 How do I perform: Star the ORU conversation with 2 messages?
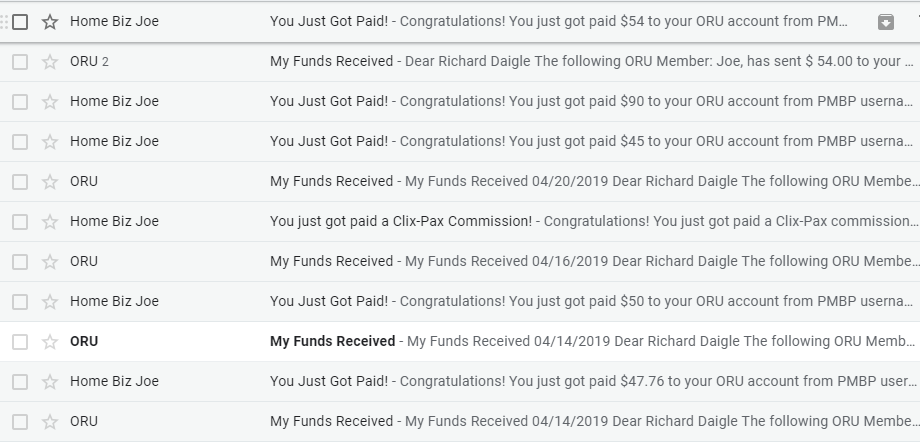50,62
